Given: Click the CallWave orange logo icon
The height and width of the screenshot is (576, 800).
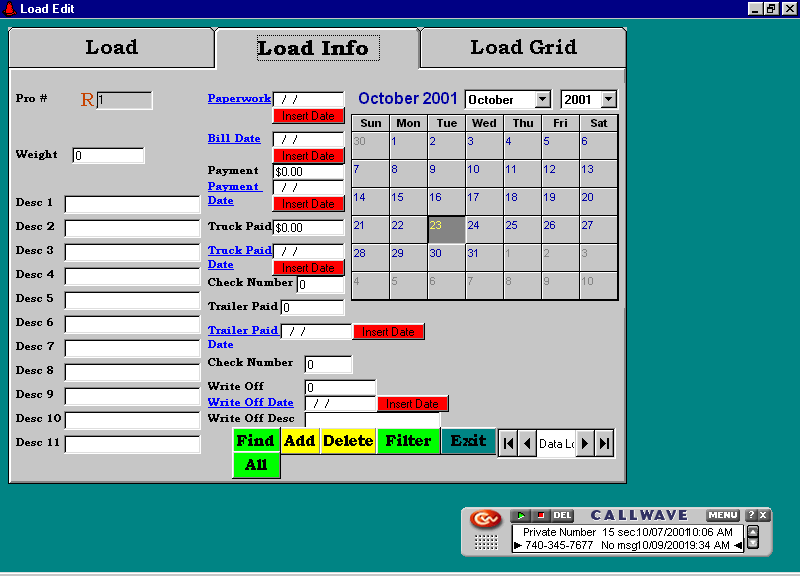Looking at the screenshot, I should point(486,520).
